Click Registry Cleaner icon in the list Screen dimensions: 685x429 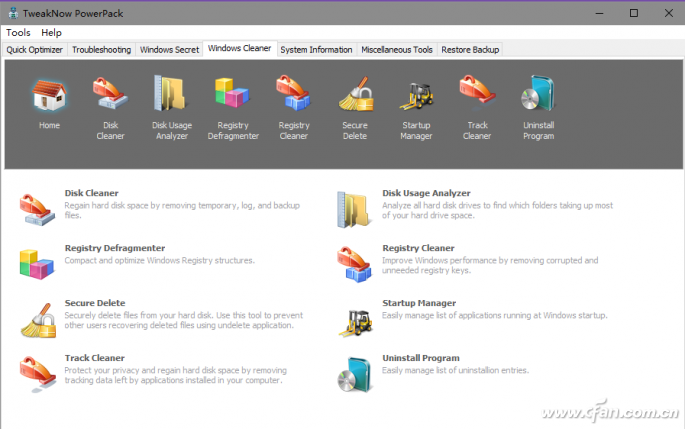click(354, 265)
